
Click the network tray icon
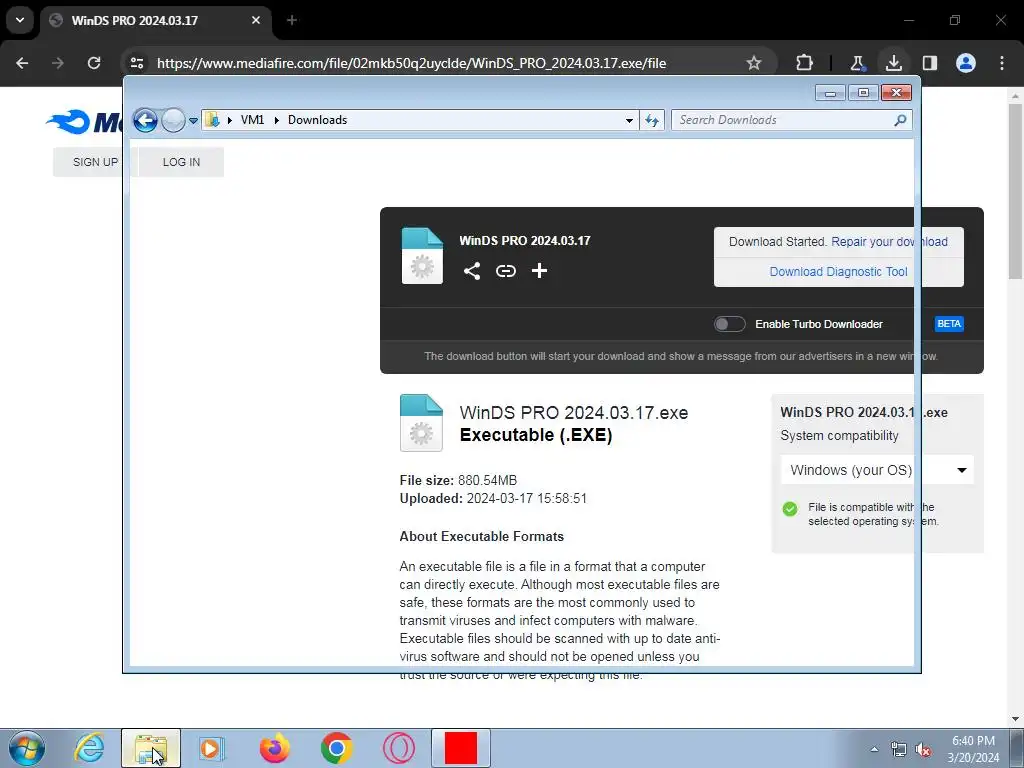pos(899,750)
